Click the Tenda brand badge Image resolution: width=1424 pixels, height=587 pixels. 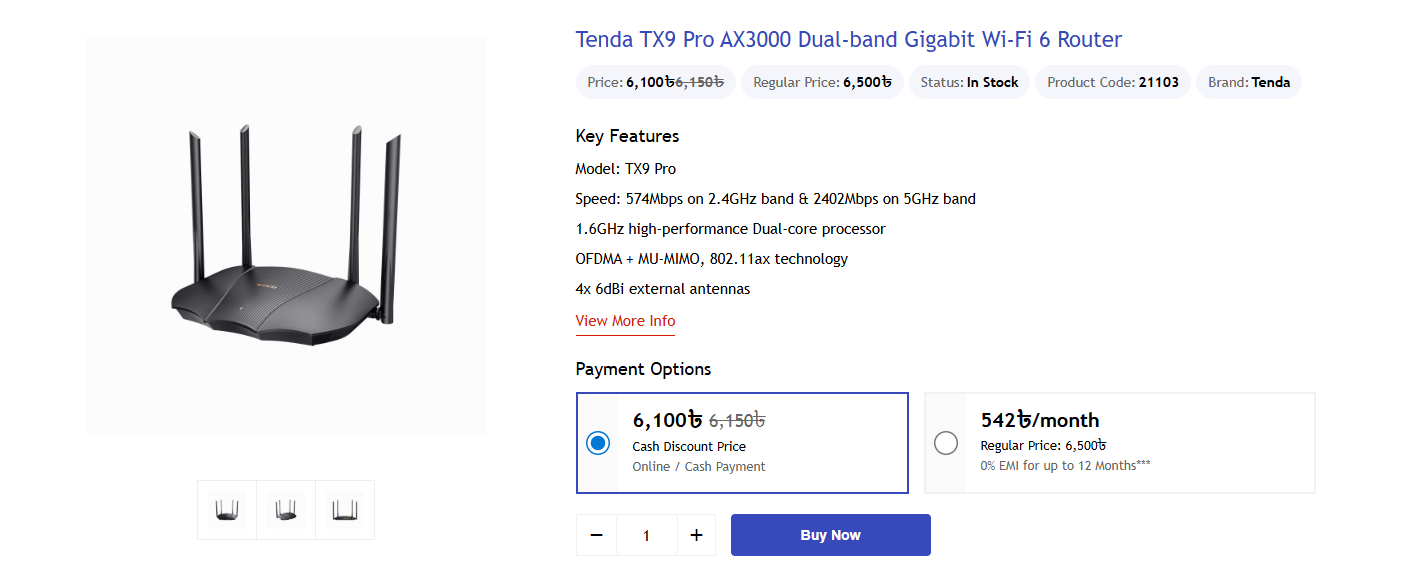[x=1248, y=82]
